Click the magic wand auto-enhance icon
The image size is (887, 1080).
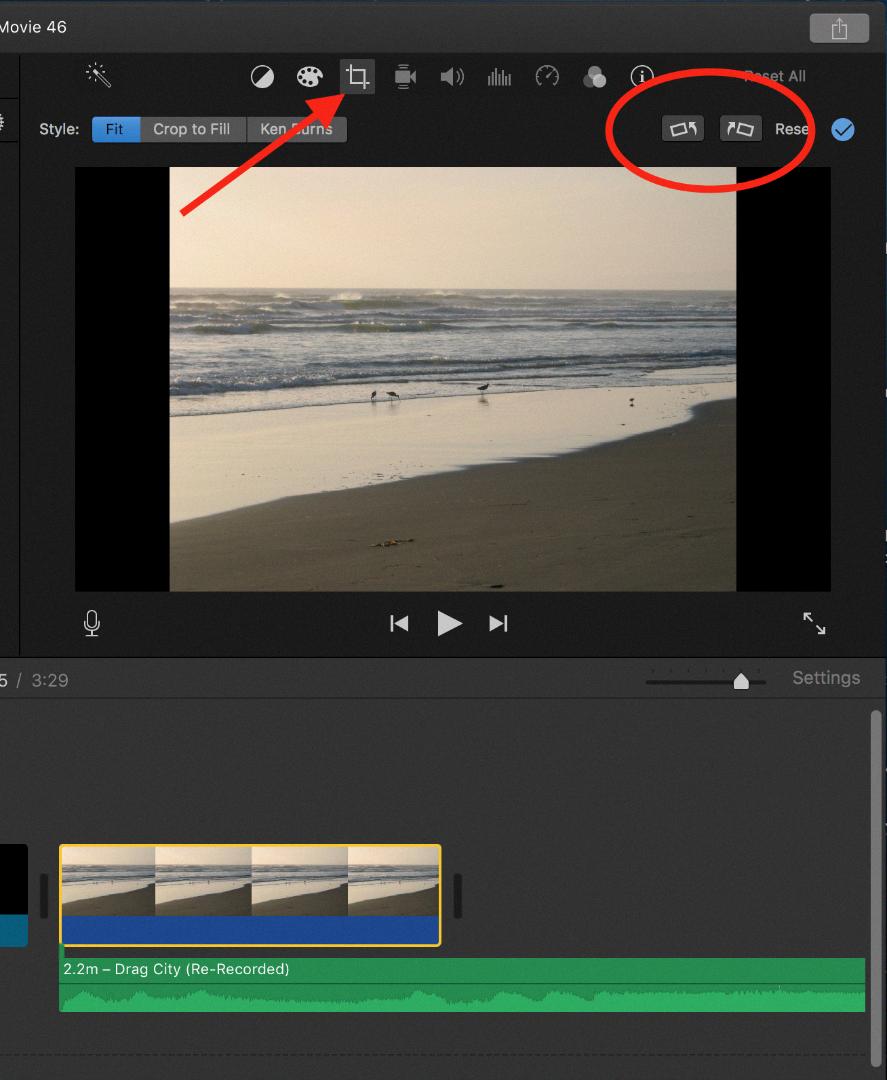[x=98, y=76]
